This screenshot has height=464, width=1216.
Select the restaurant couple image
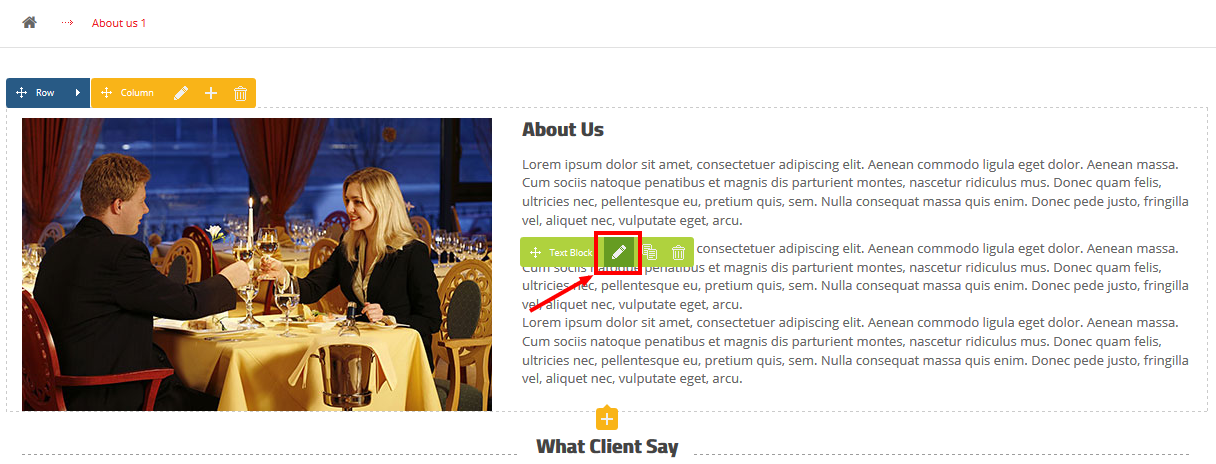(257, 264)
